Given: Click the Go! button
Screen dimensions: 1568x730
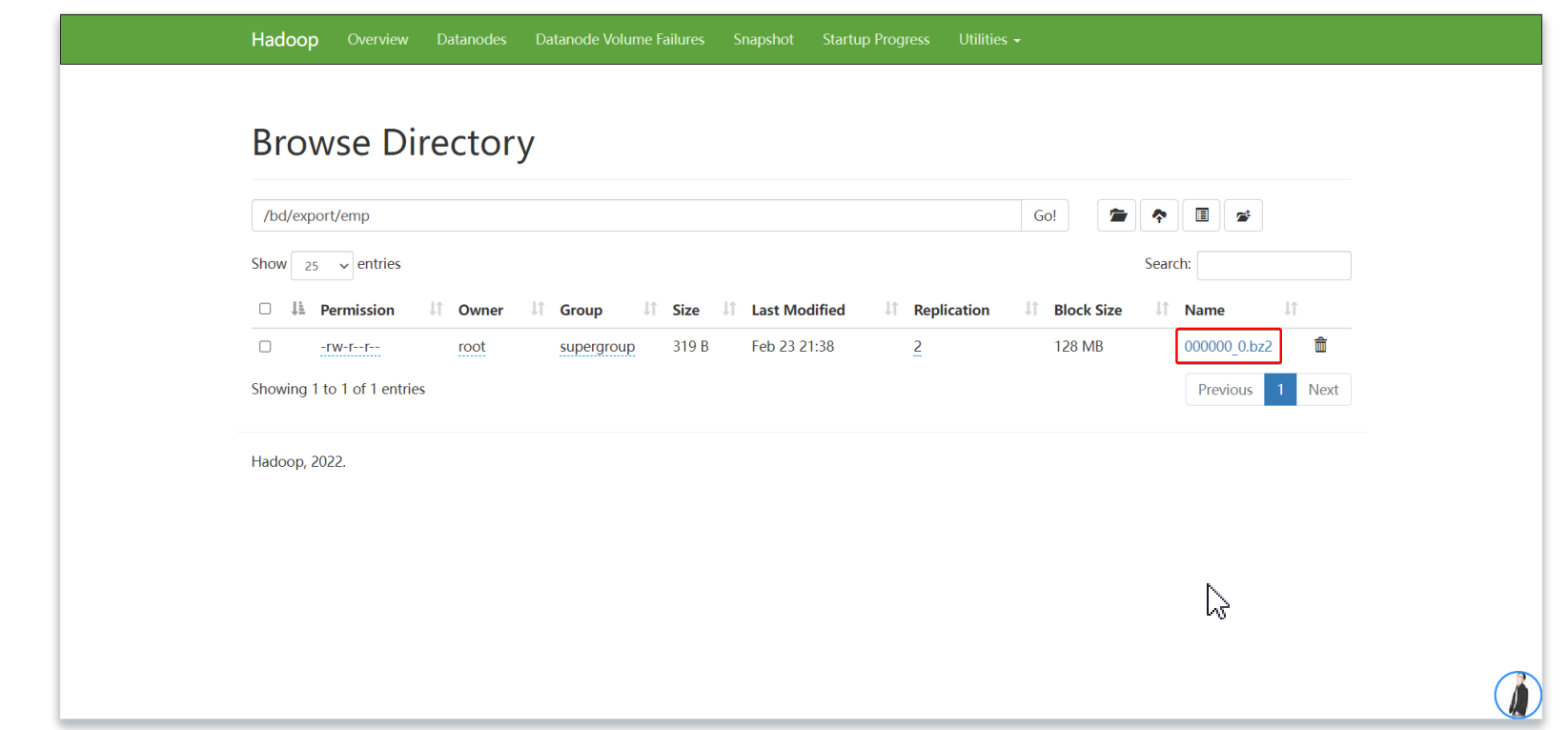Looking at the screenshot, I should click(x=1045, y=215).
